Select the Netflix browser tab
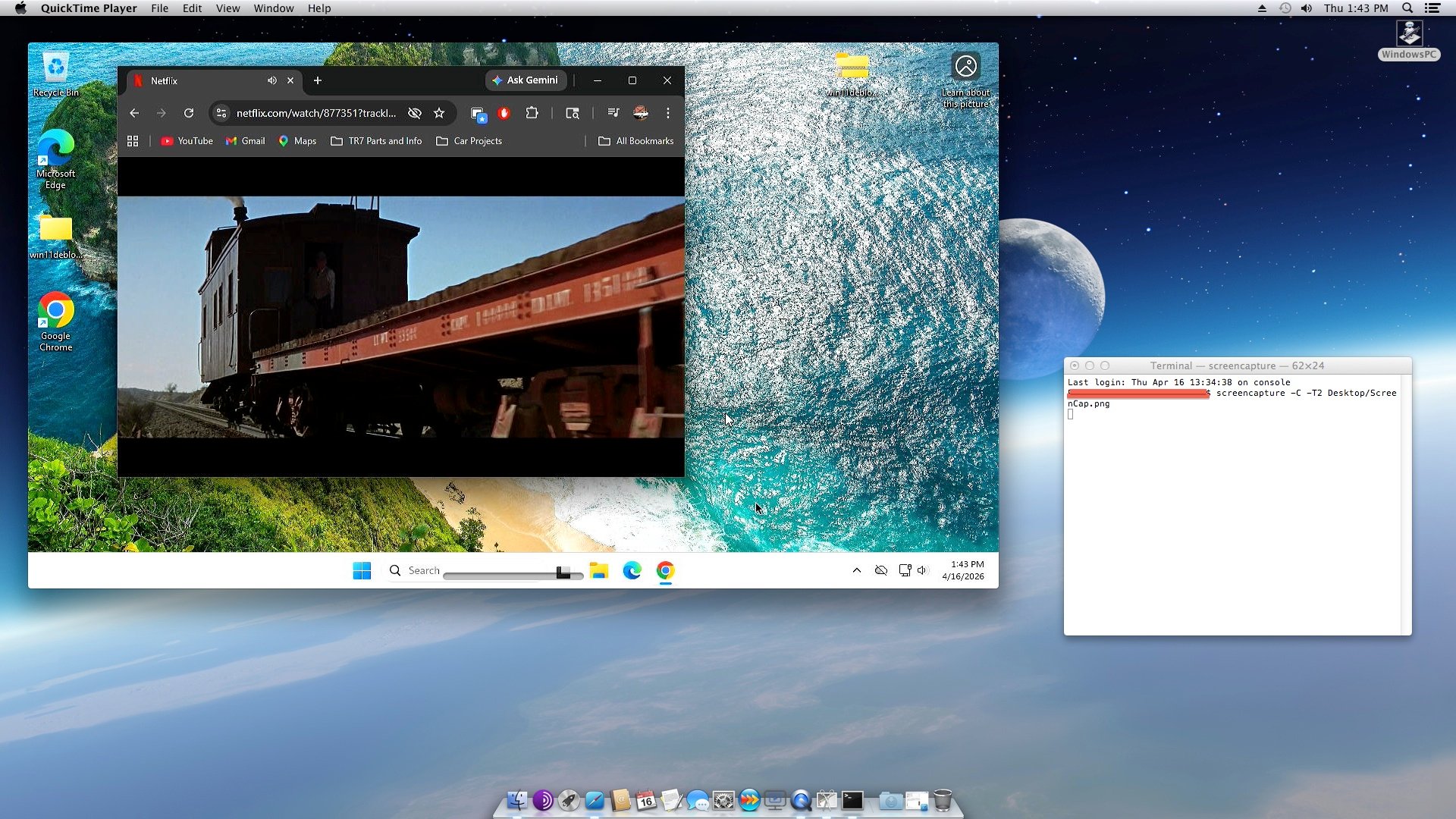 point(212,80)
